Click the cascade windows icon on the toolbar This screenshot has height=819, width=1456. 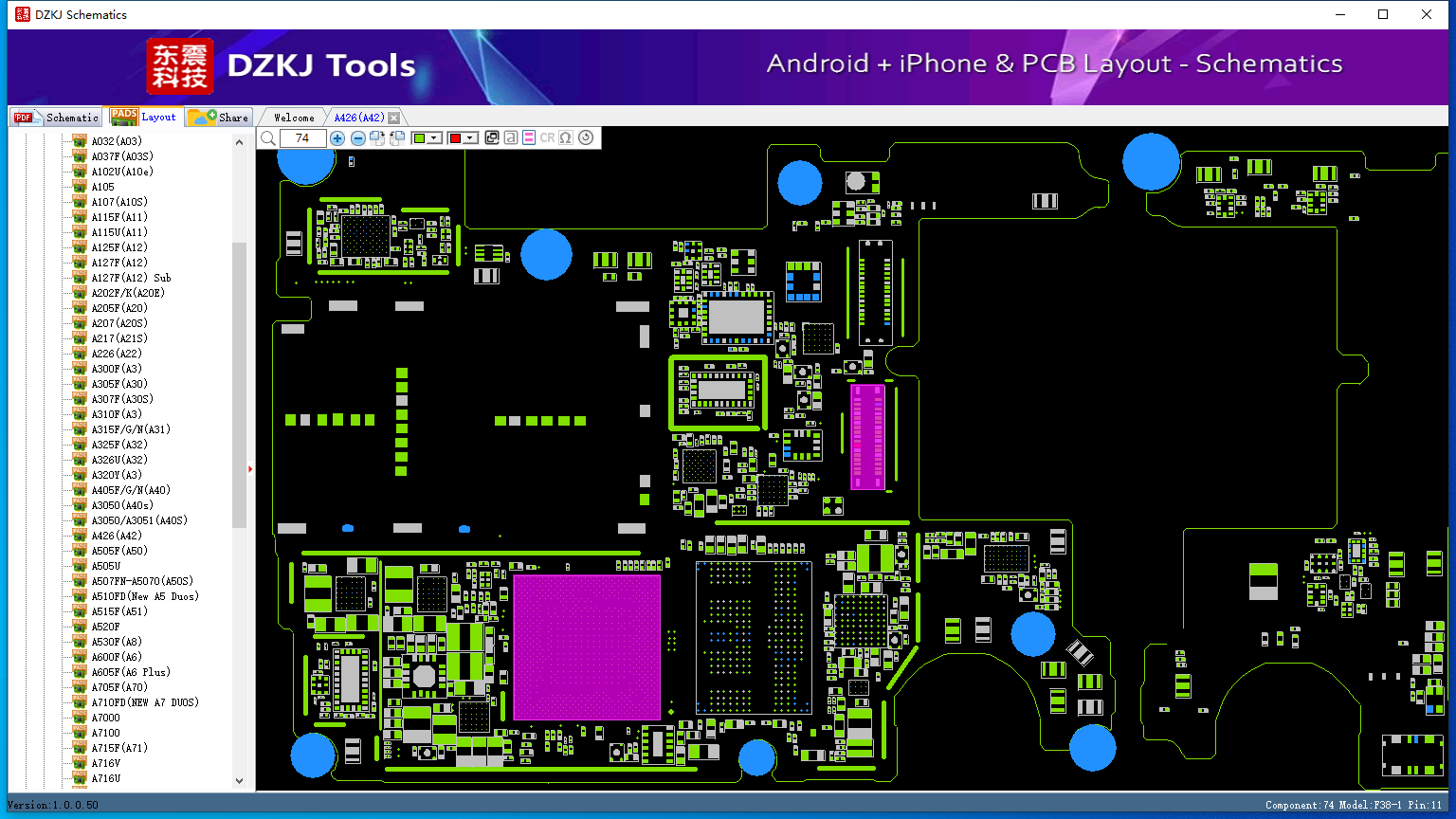coord(492,137)
